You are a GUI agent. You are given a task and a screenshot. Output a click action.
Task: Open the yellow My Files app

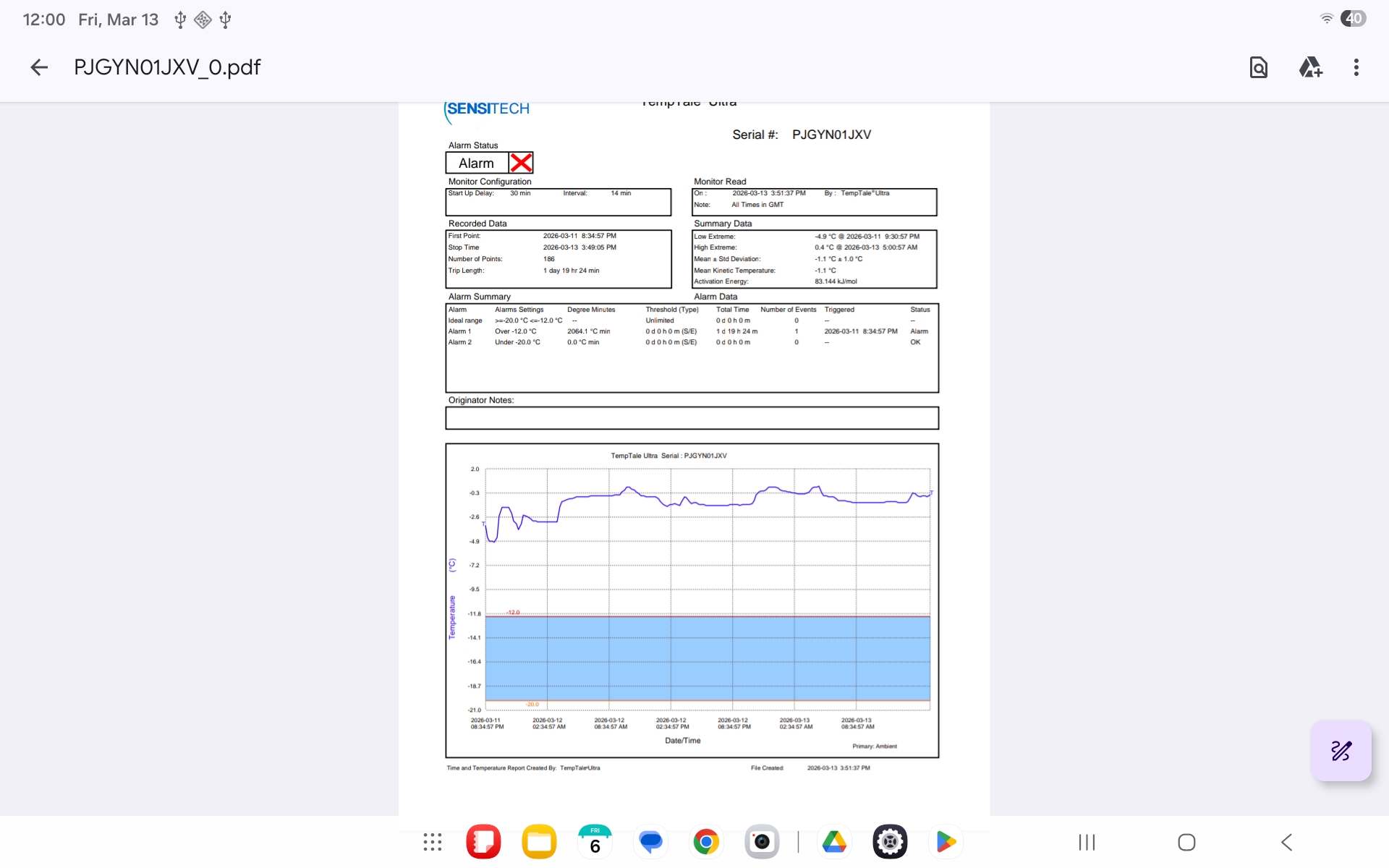pyautogui.click(x=539, y=842)
